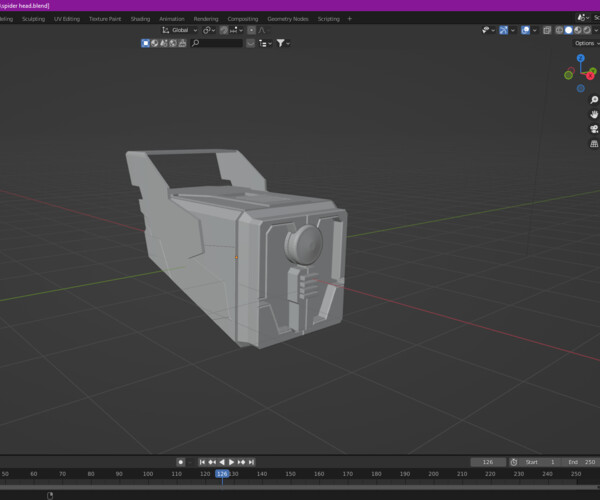Click the zoom magnifier icon in viewport

coord(594,100)
